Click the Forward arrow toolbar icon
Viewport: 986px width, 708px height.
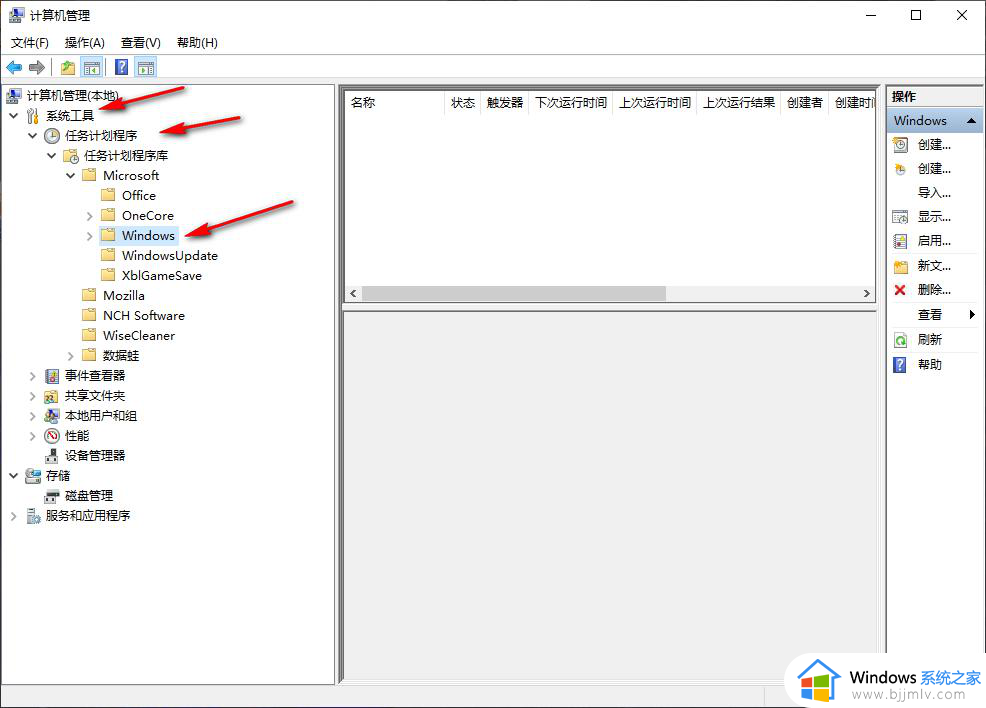pos(37,67)
